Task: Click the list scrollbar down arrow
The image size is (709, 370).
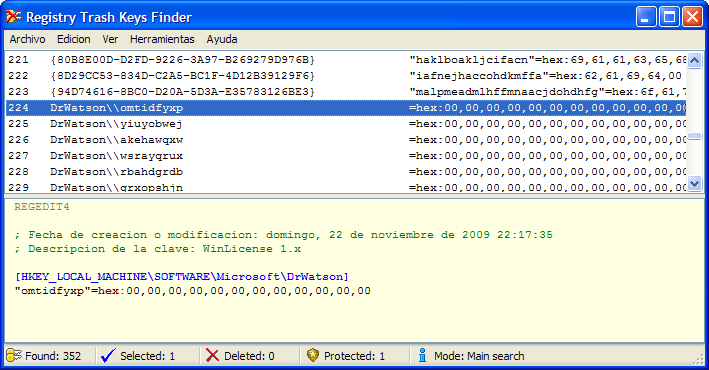Action: 694,184
